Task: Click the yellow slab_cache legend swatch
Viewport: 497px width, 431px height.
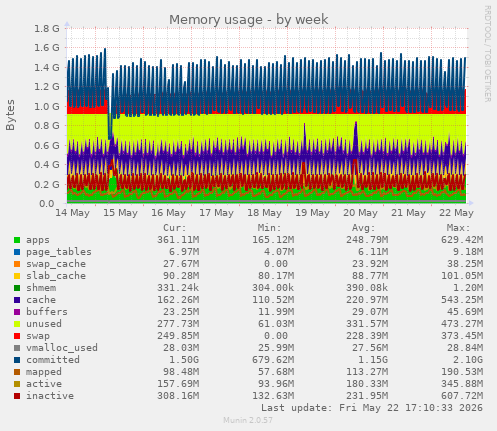Action: [17, 276]
